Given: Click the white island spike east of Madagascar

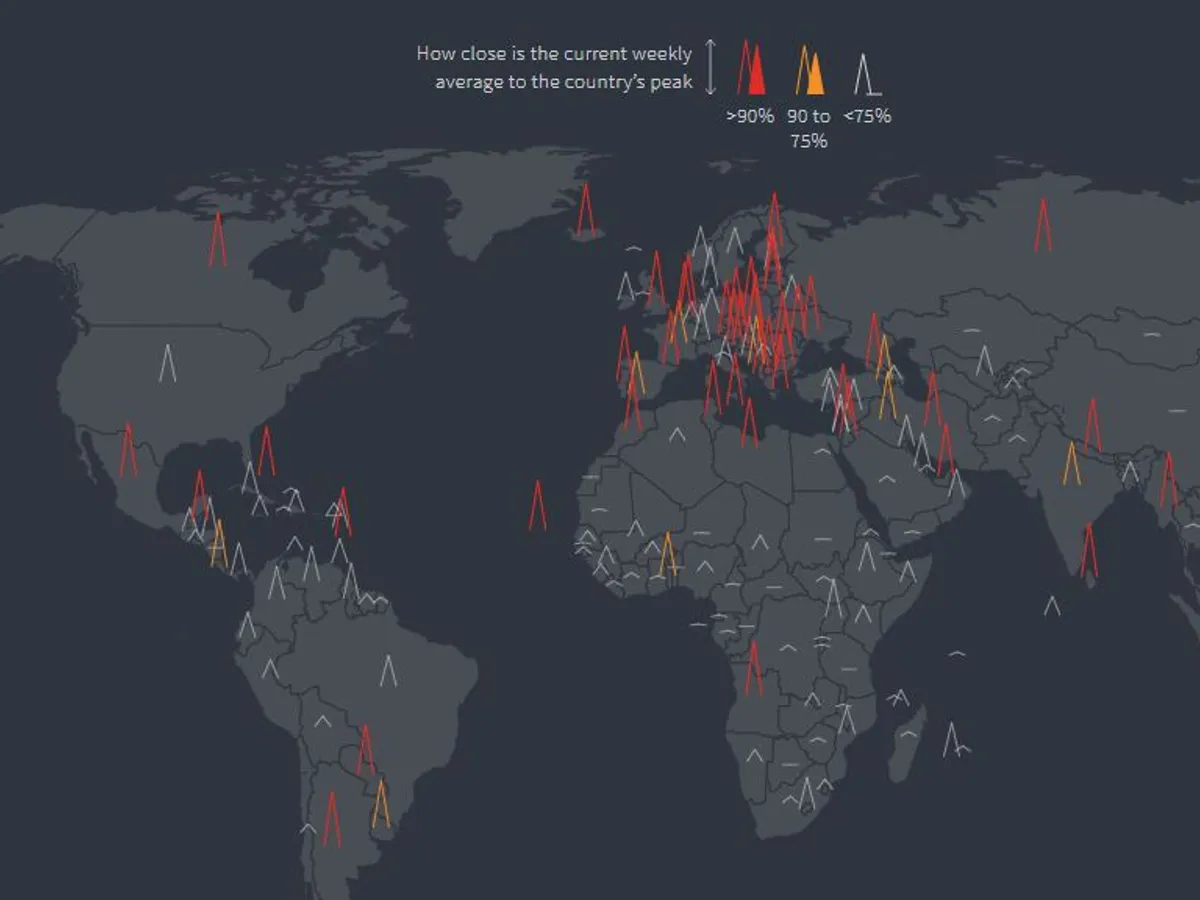Looking at the screenshot, I should [951, 739].
